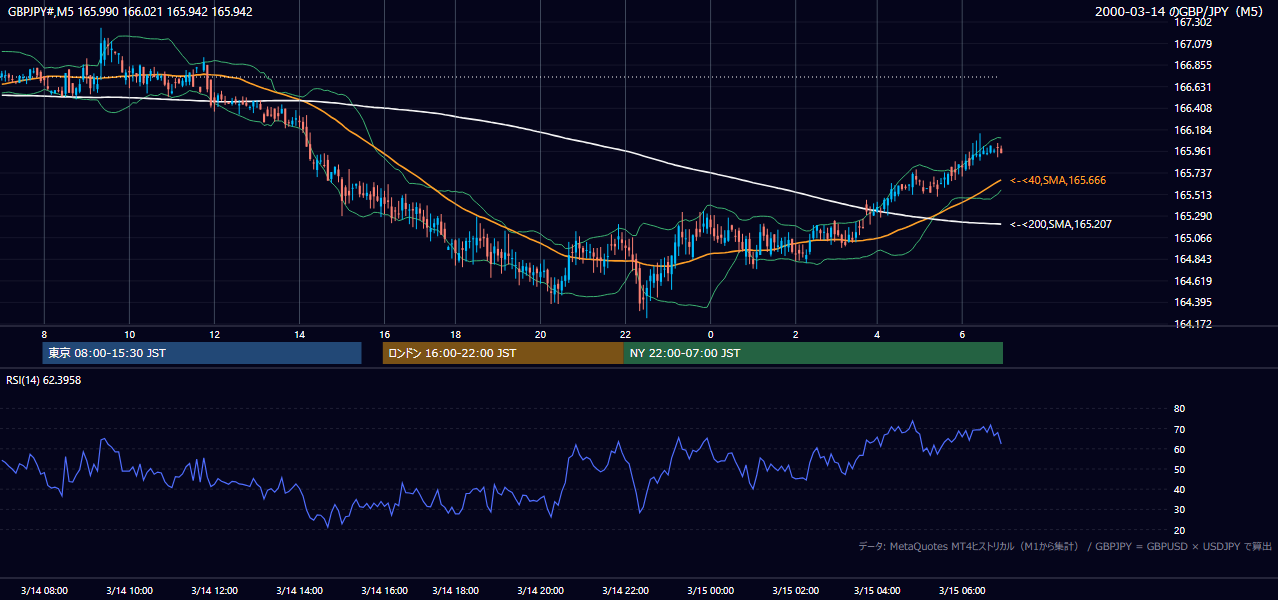
Task: Click the 166.408 price axis value
Action: tap(1193, 108)
